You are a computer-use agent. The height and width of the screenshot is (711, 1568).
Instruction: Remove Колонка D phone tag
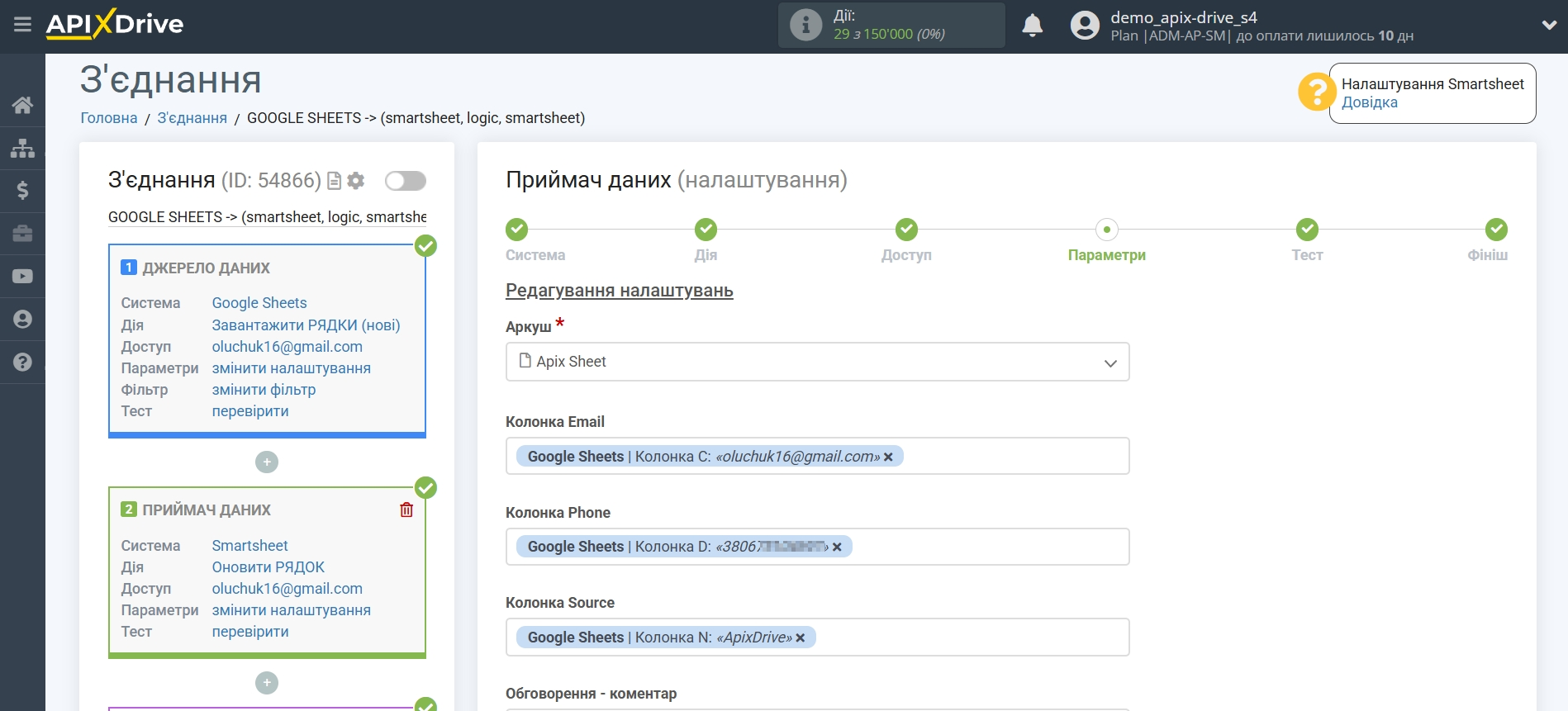pos(837,547)
